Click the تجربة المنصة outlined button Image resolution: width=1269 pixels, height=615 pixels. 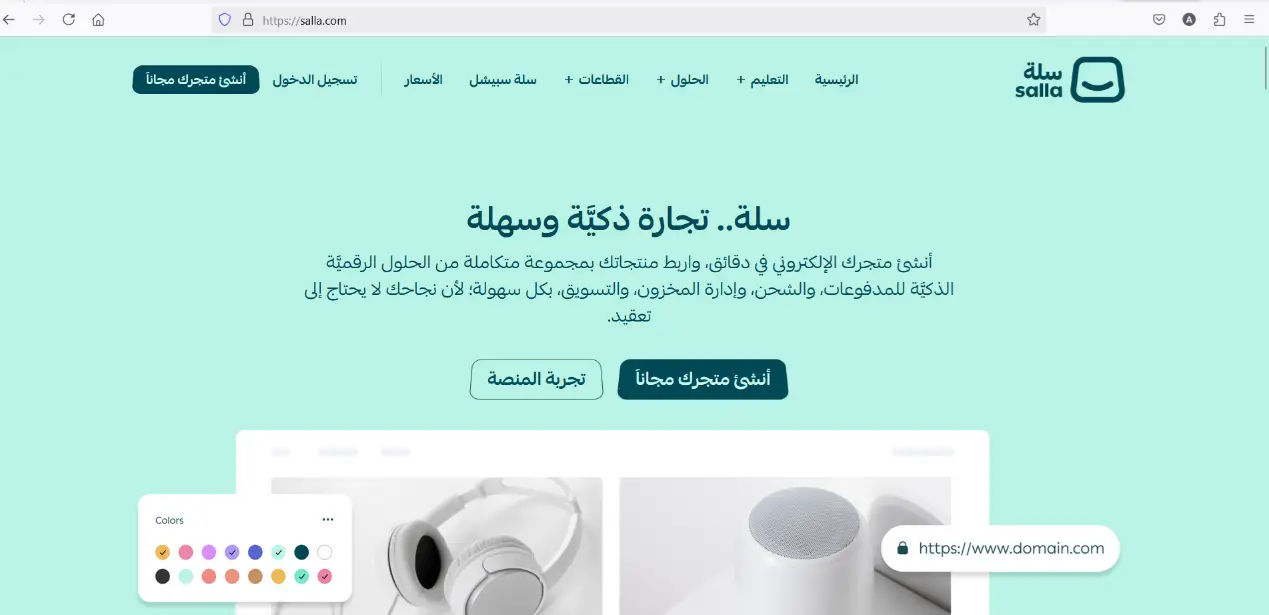tap(536, 379)
